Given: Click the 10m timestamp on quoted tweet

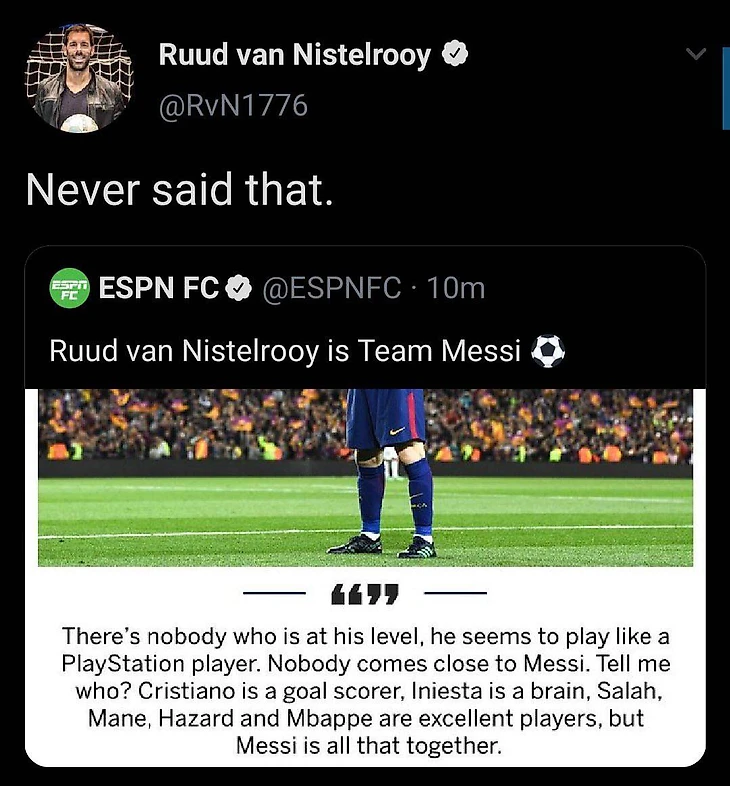Looking at the screenshot, I should [456, 288].
